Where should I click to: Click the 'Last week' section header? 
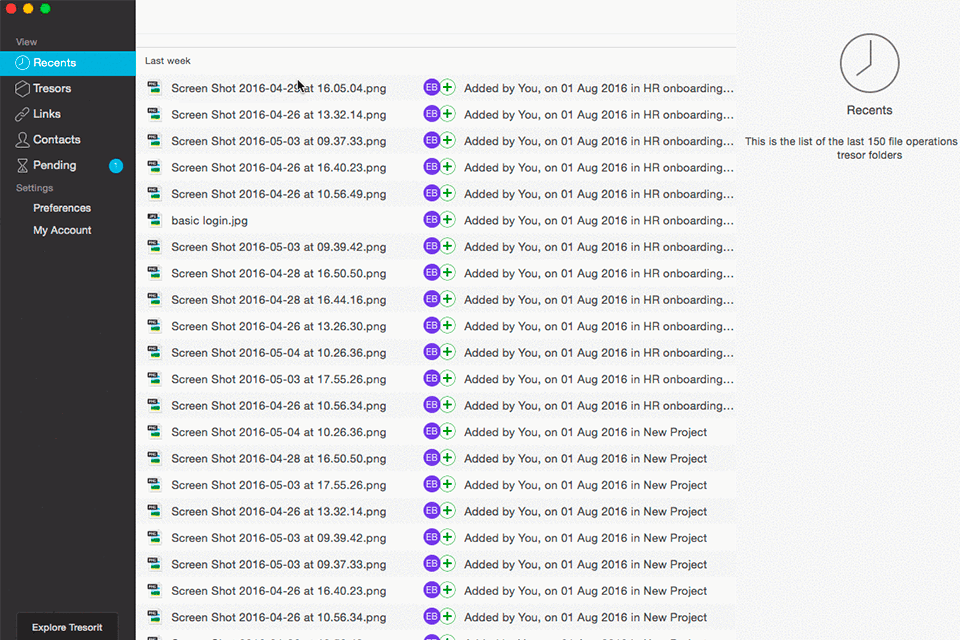pos(168,61)
